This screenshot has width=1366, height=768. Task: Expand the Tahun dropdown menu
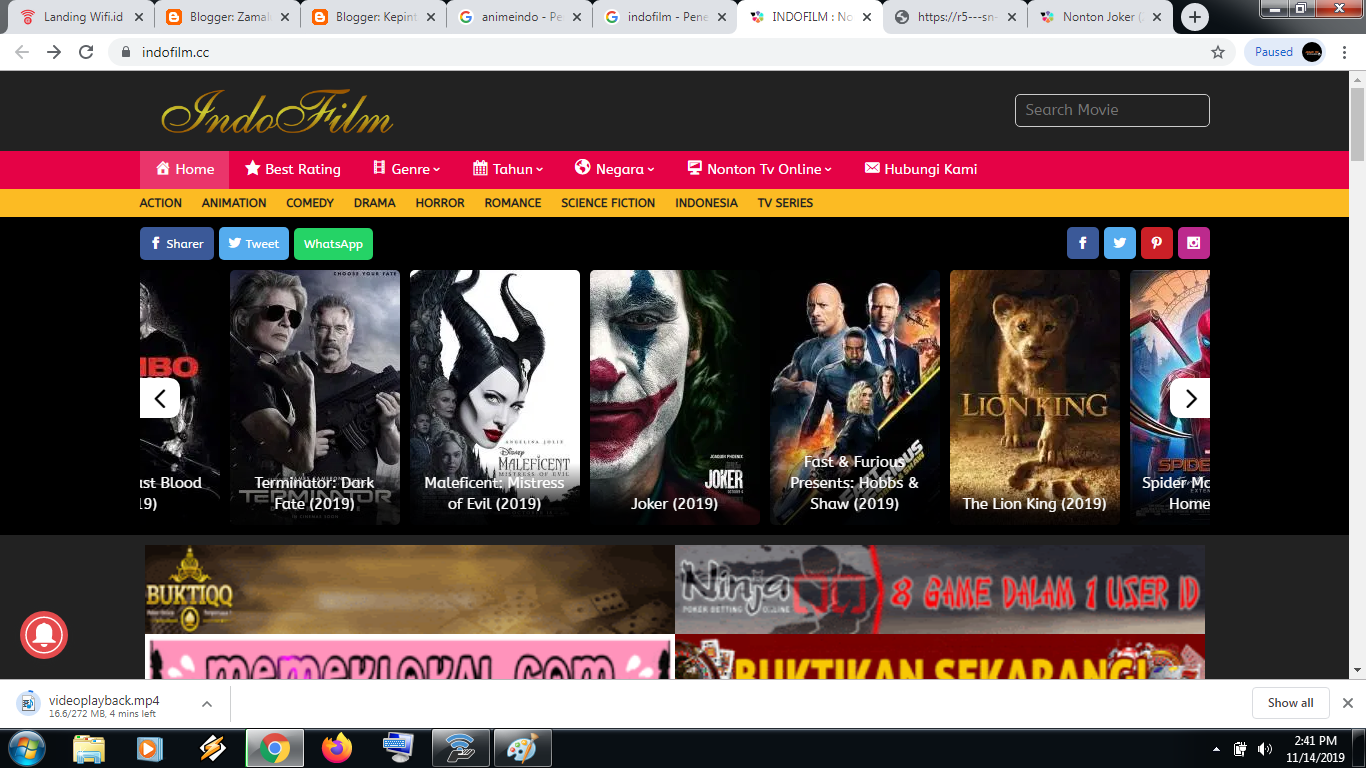(508, 169)
